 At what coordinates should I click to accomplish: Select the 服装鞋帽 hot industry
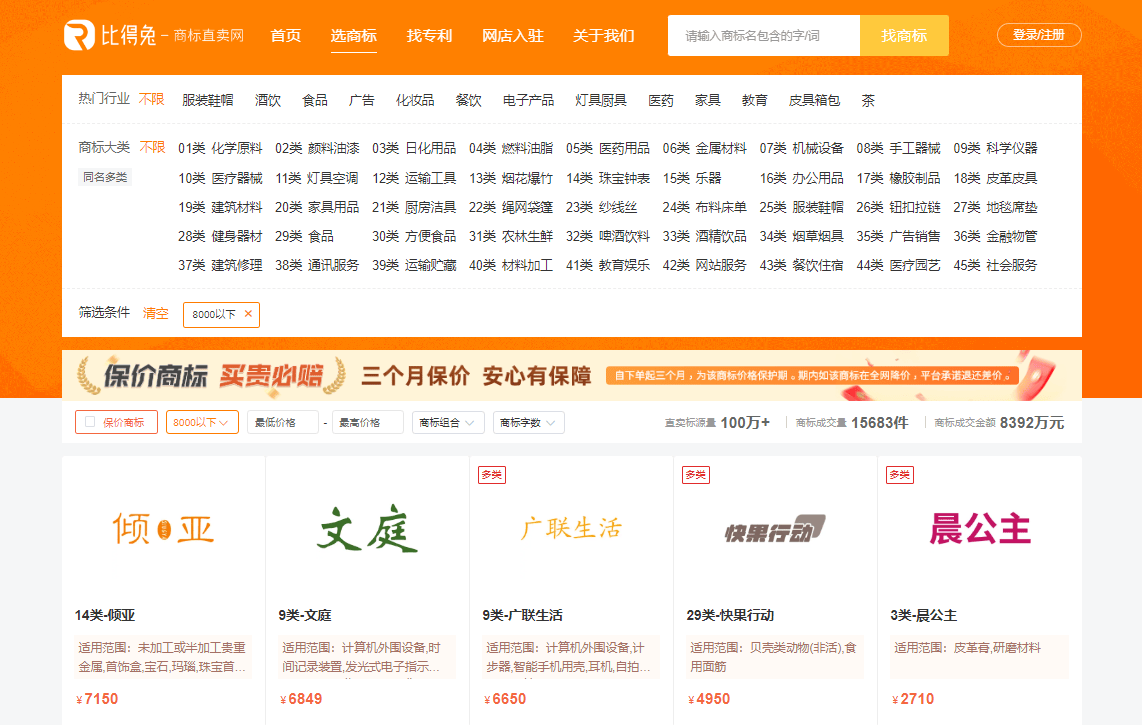point(208,101)
